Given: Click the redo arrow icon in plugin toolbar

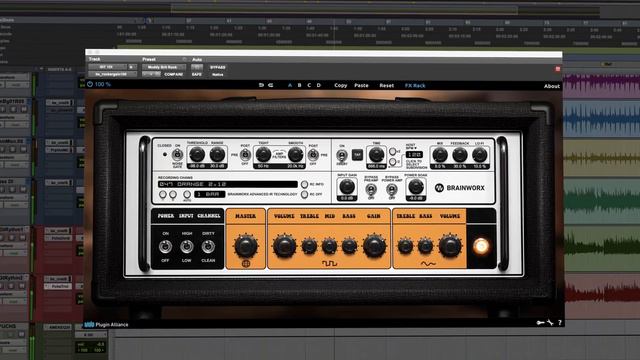Looking at the screenshot, I should tap(271, 85).
